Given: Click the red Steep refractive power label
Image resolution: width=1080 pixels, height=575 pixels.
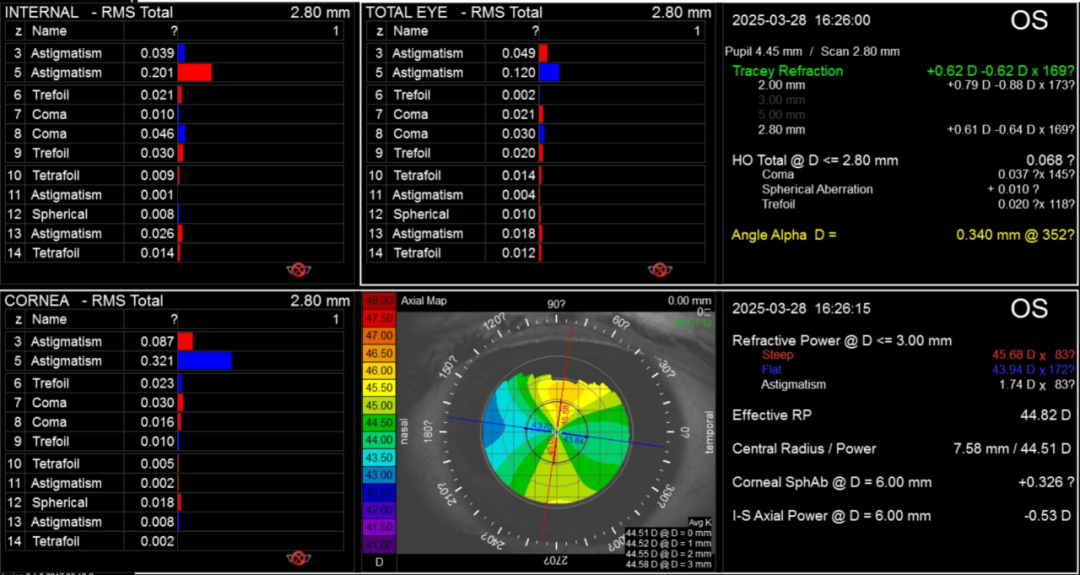Looking at the screenshot, I should point(778,355).
